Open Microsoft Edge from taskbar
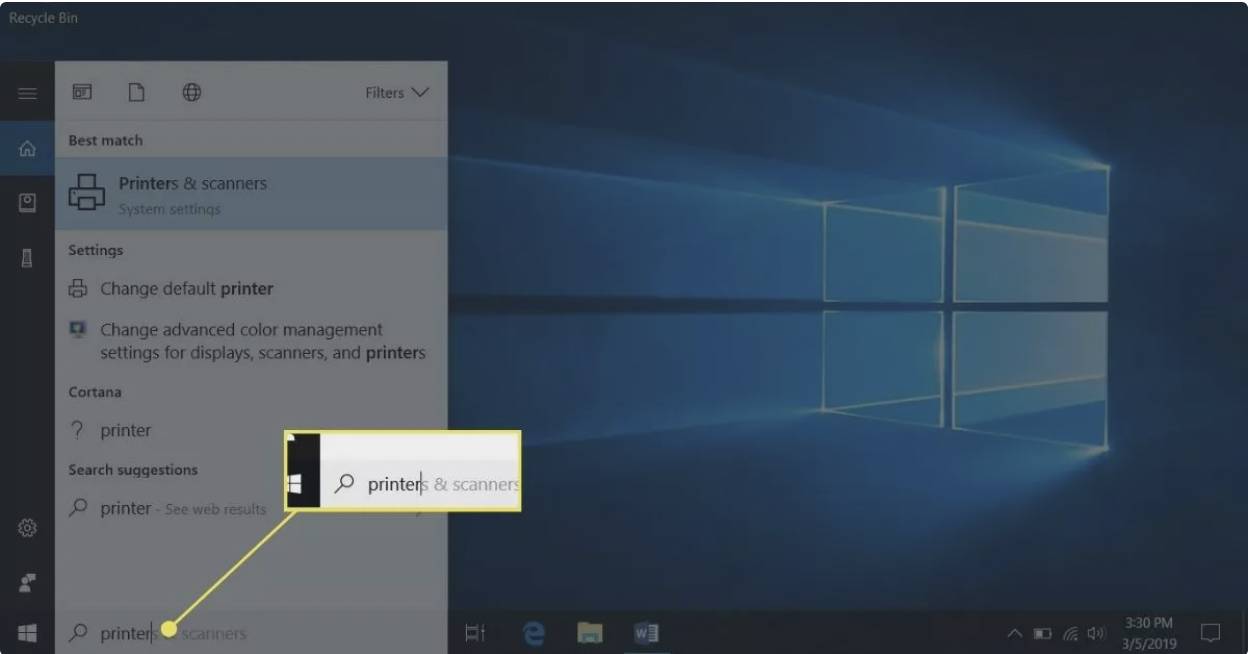Screen dimensions: 1248x654 (534, 632)
